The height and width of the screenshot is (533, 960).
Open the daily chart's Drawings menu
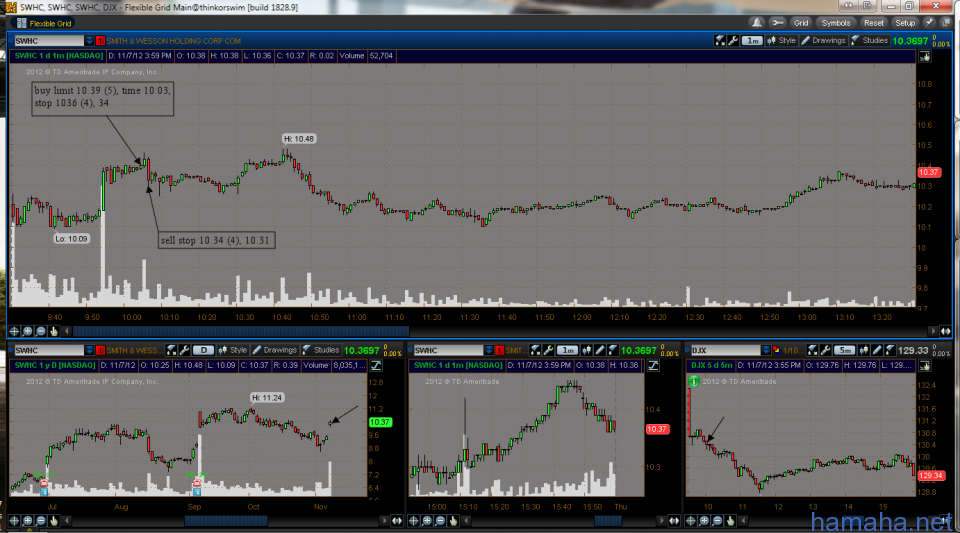pyautogui.click(x=274, y=350)
